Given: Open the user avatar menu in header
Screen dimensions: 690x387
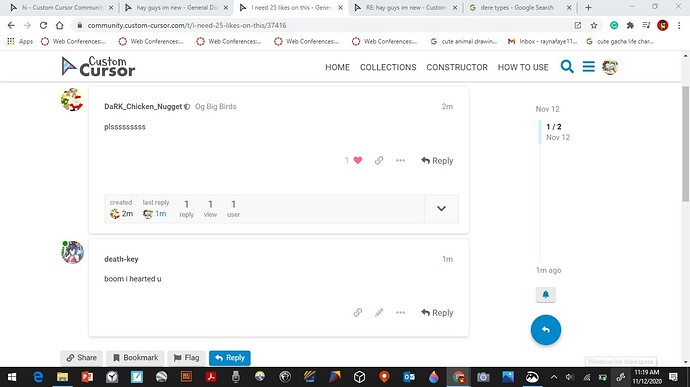Looking at the screenshot, I should pos(610,67).
